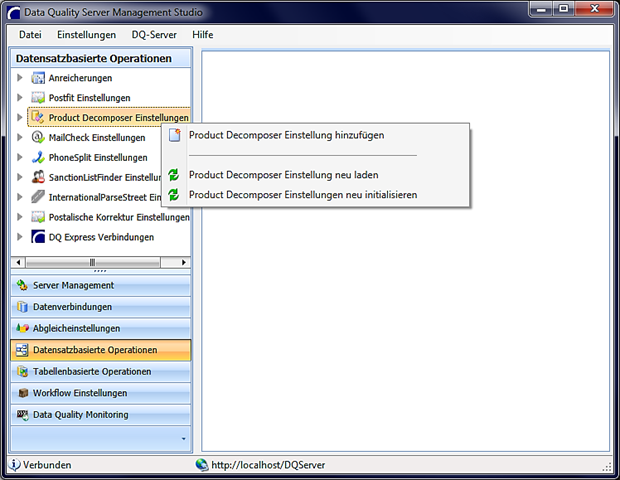The width and height of the screenshot is (620, 480).
Task: Open the Hilfe menu
Action: pyautogui.click(x=203, y=35)
